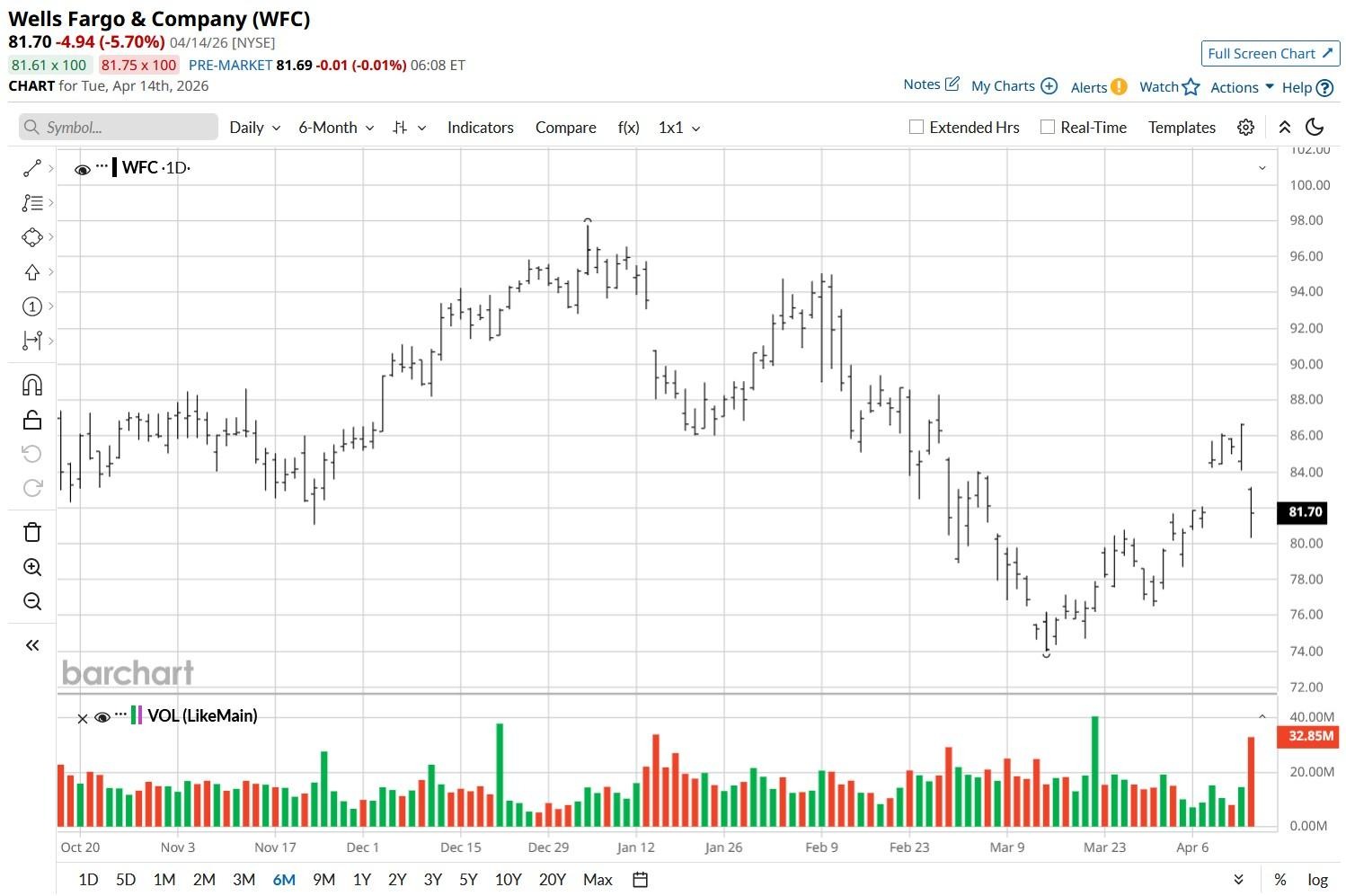Zoom in on the chart
Image resolution: width=1346 pixels, height=896 pixels.
(x=32, y=567)
